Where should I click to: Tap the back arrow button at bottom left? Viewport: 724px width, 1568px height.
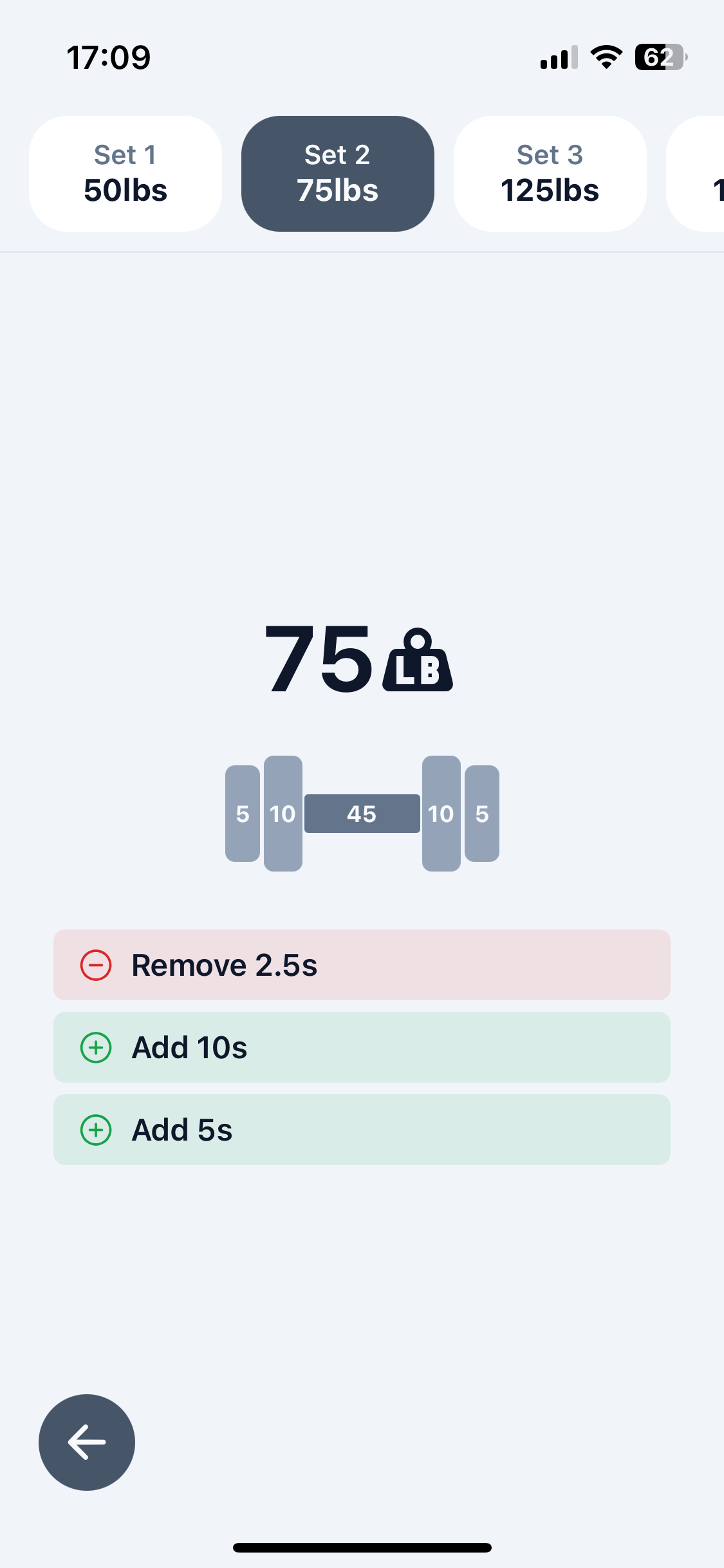pyautogui.click(x=87, y=1443)
